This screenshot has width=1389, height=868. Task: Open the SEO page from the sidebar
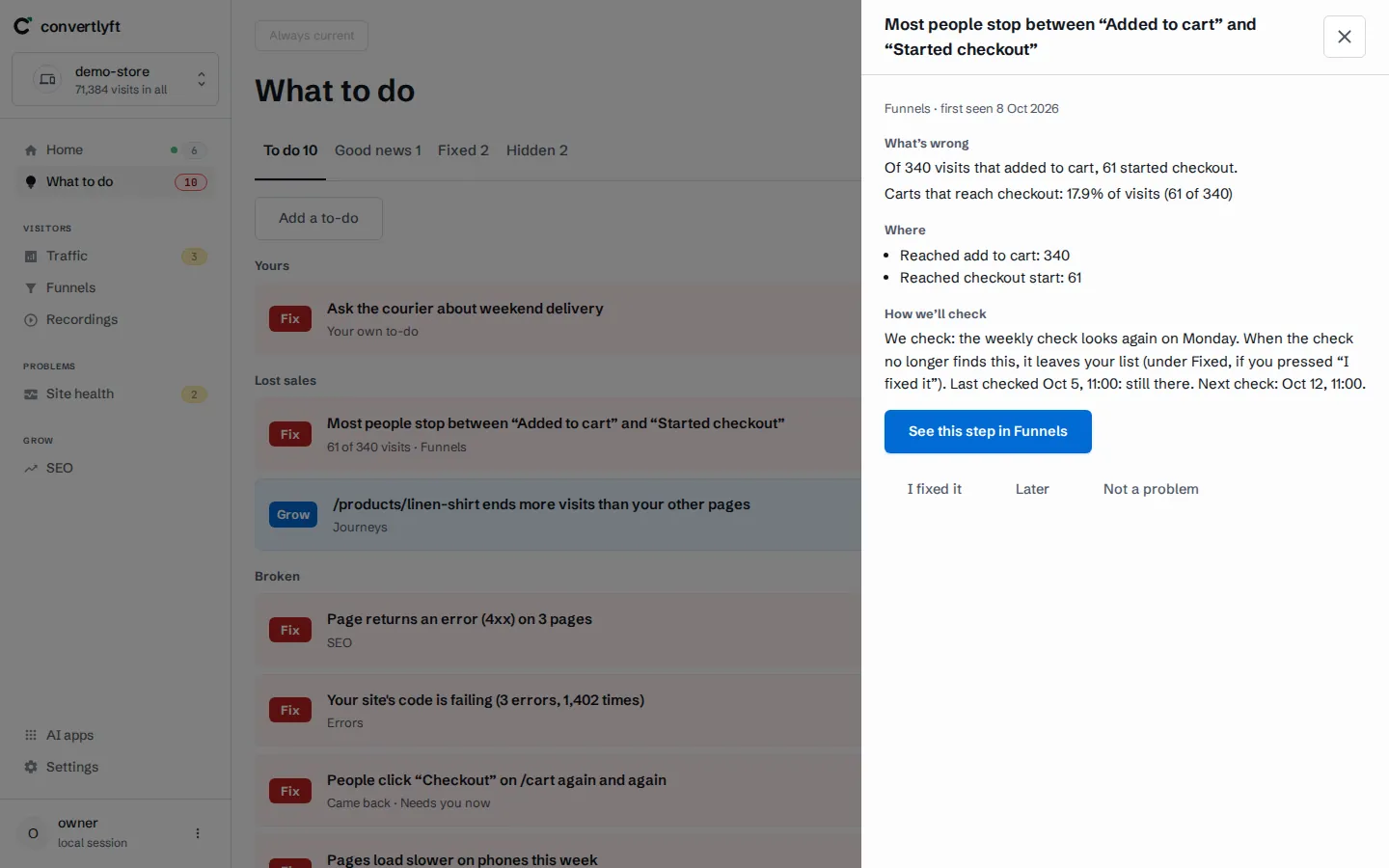click(x=115, y=468)
